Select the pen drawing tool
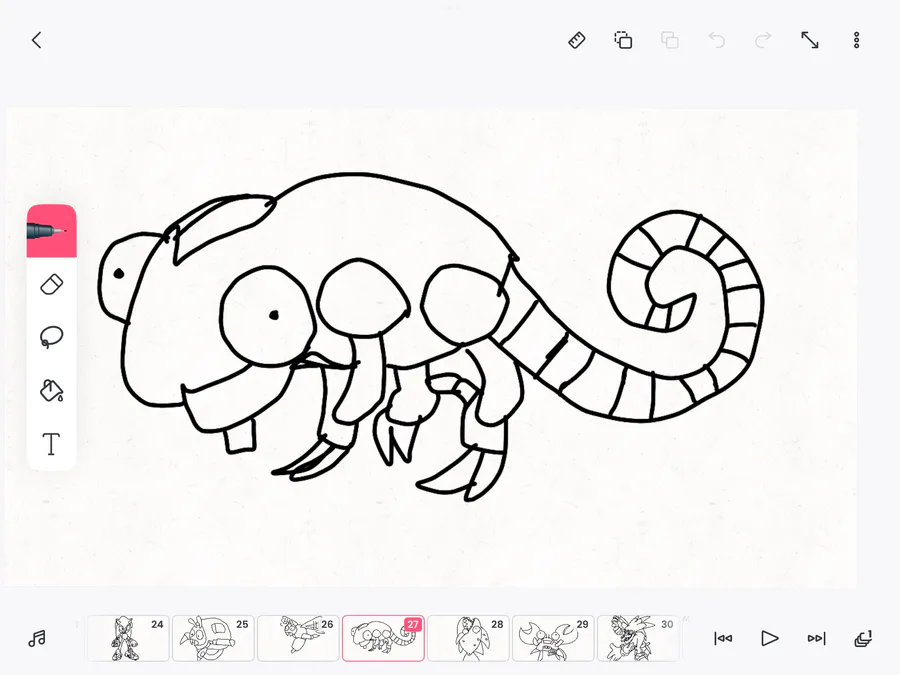Viewport: 900px width, 675px height. pyautogui.click(x=52, y=231)
